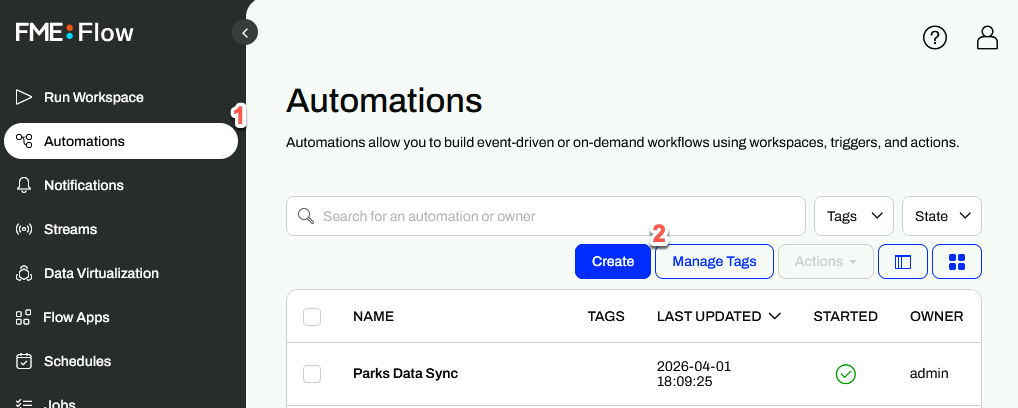Click the Data Virtualization icon

pos(24,274)
